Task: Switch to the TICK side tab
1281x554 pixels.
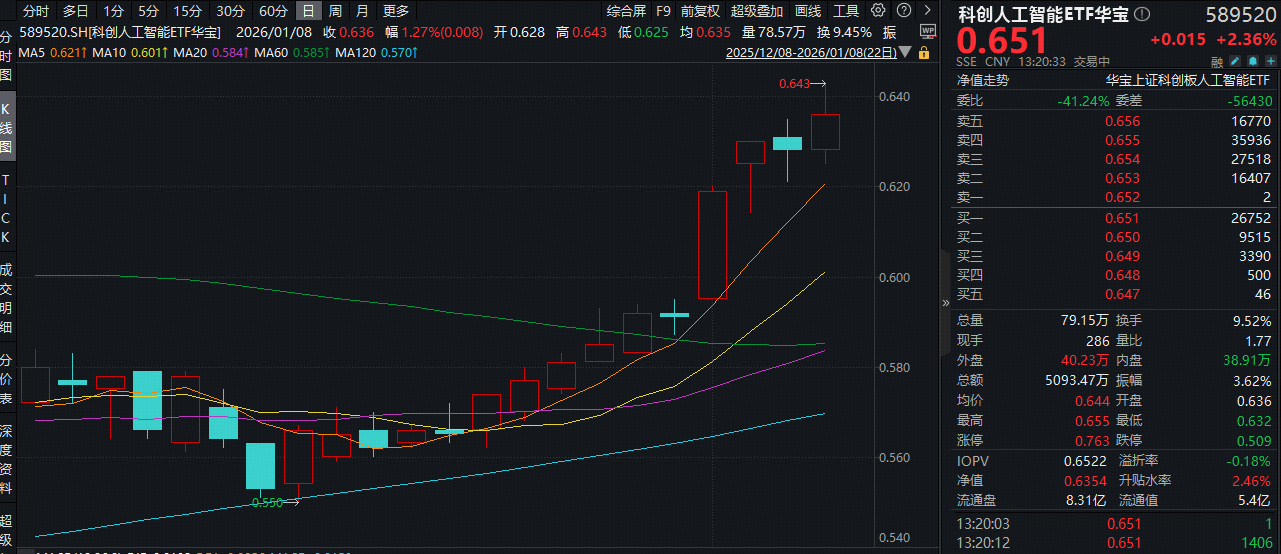Action: tap(6, 208)
